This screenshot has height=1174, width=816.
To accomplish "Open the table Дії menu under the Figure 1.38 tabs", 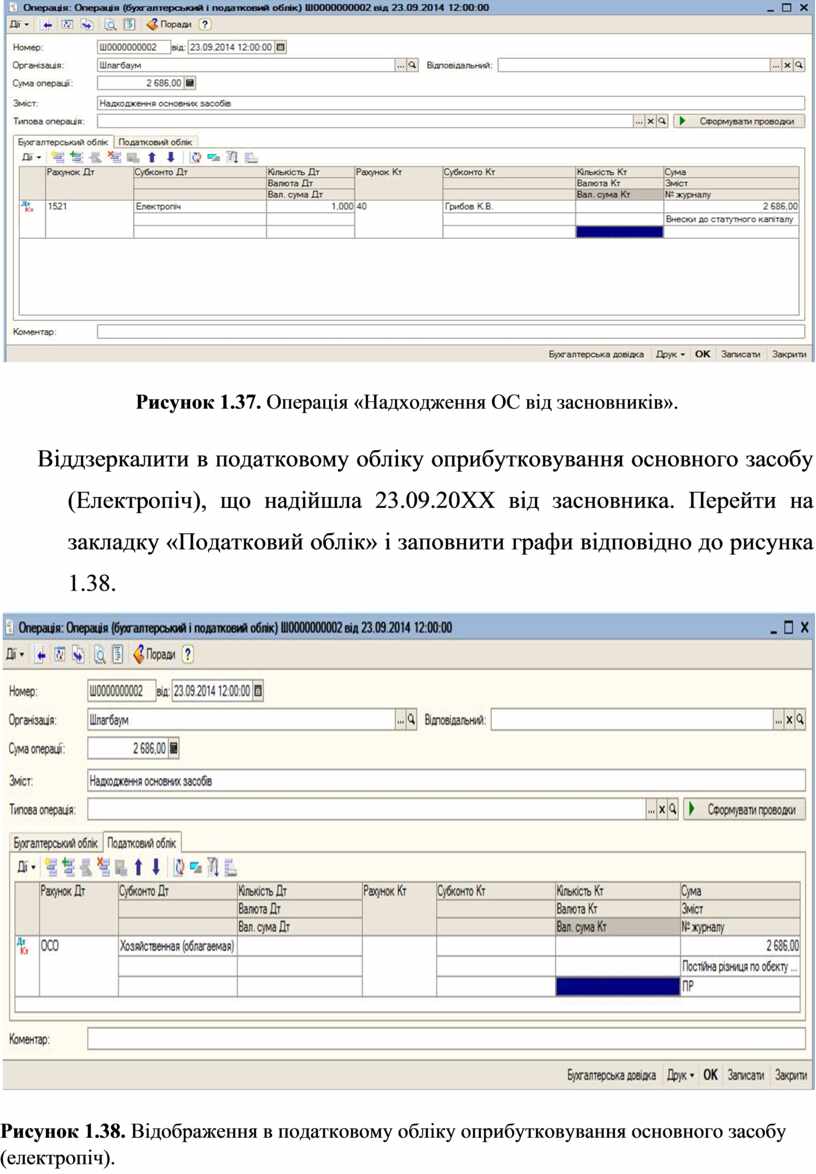I will [x=26, y=867].
